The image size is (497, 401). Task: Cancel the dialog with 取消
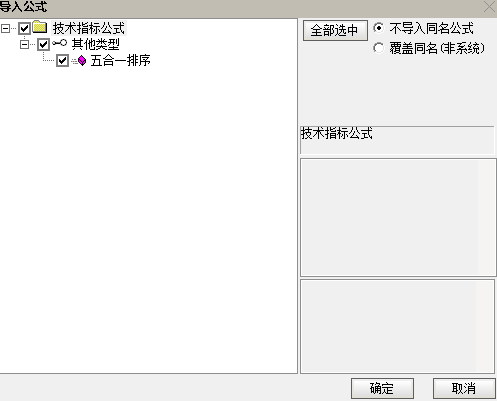point(464,388)
